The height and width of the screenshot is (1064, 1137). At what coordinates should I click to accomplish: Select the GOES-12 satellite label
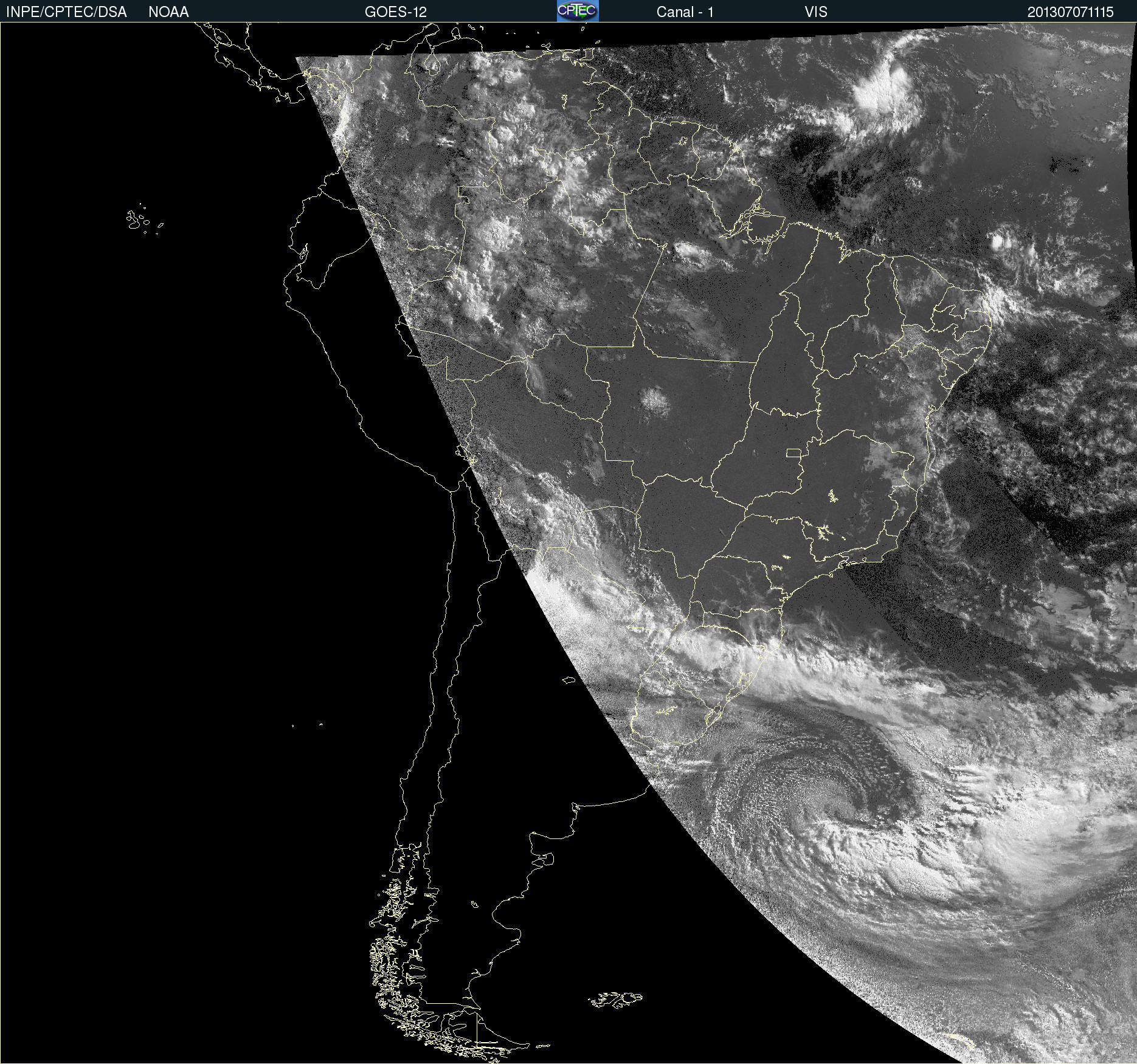point(396,12)
